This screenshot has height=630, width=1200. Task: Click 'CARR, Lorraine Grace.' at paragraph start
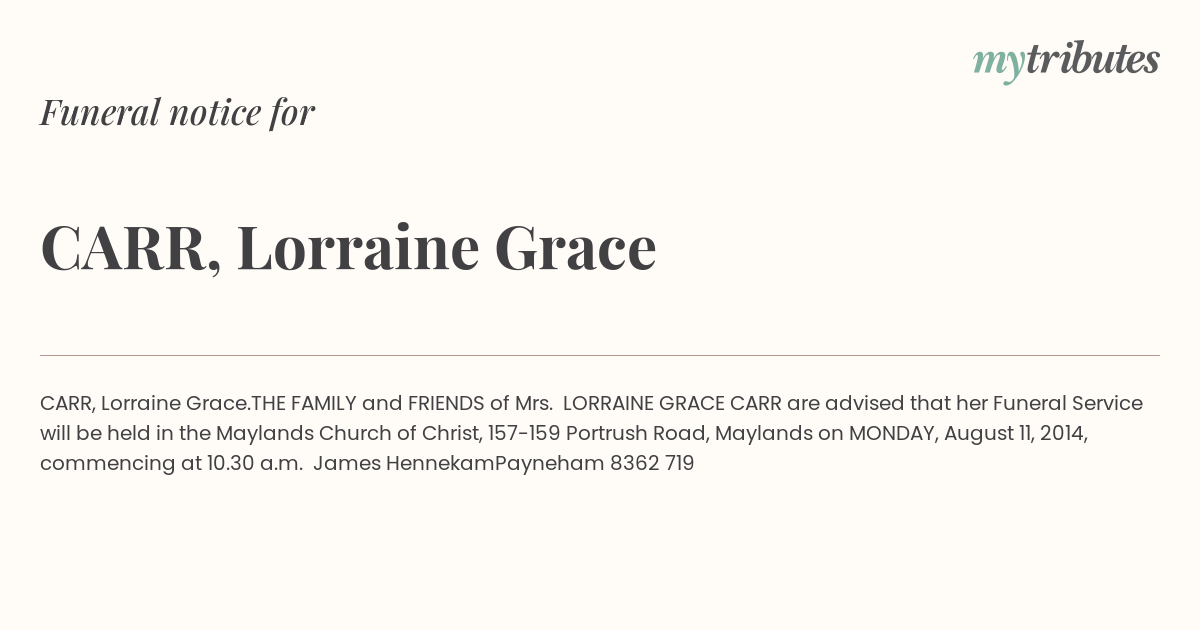click(145, 404)
